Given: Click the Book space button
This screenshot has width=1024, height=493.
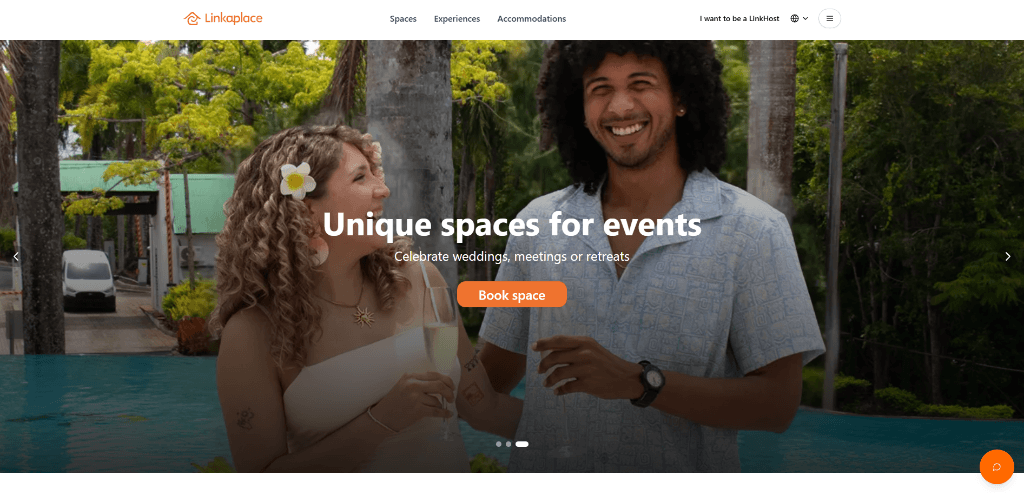Looking at the screenshot, I should pyautogui.click(x=512, y=294).
